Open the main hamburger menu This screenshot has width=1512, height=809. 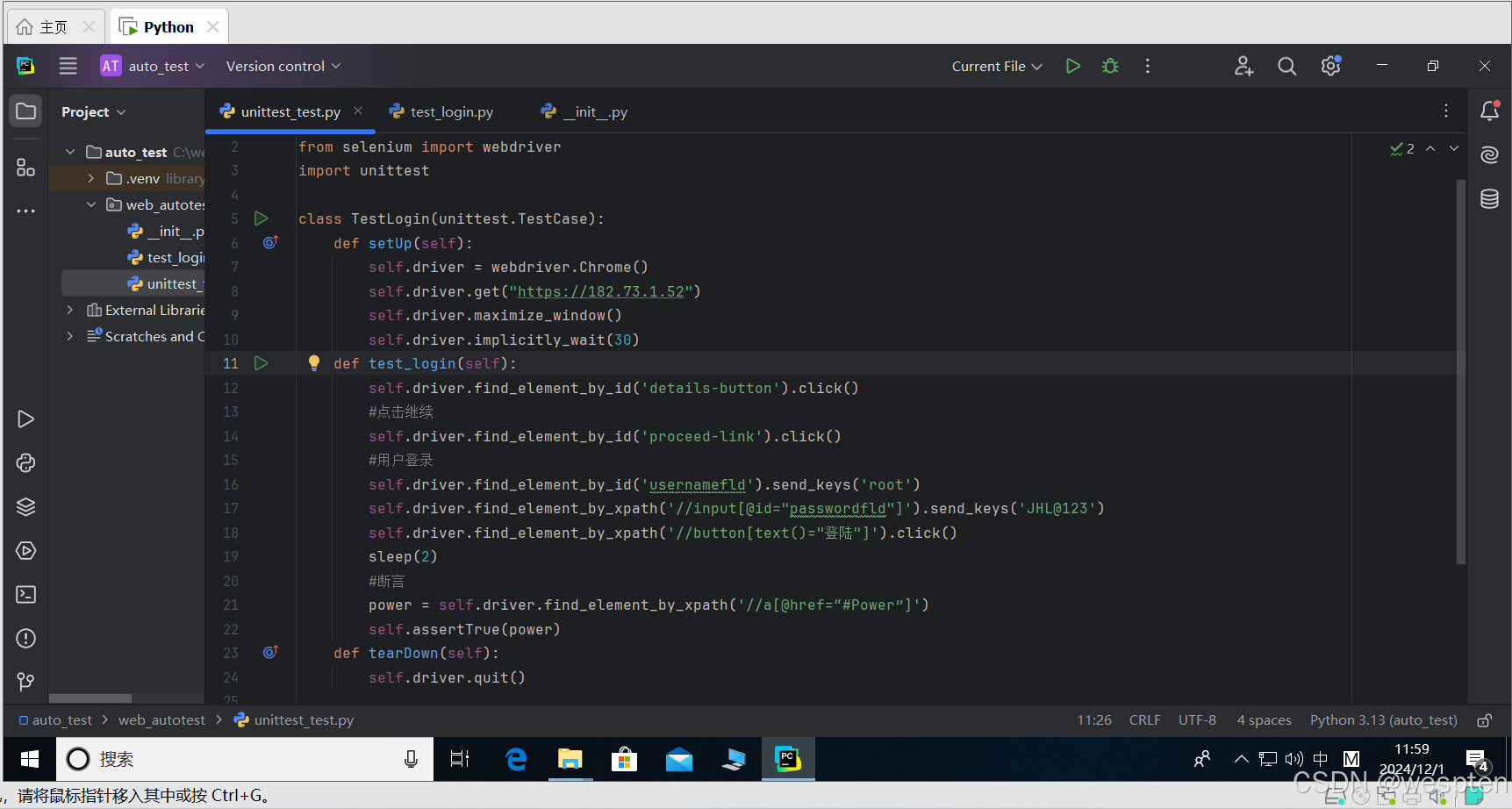[x=68, y=66]
